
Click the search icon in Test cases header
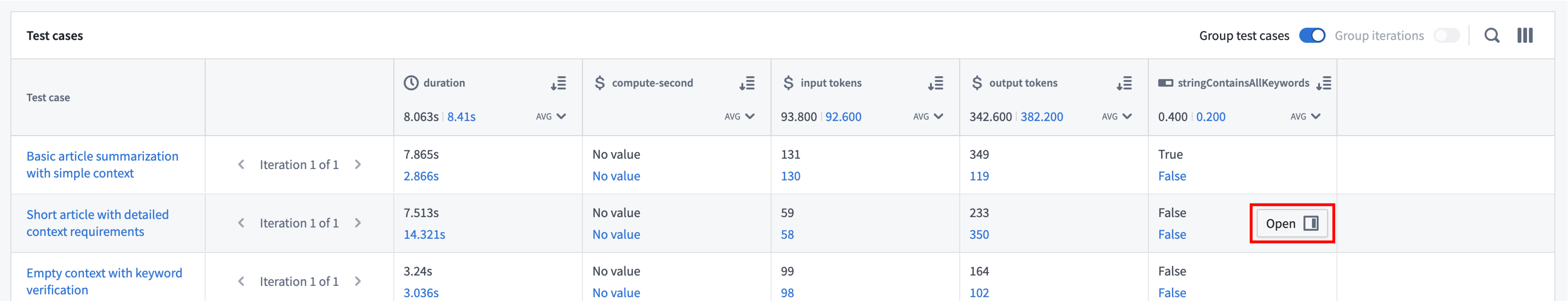pos(1491,36)
